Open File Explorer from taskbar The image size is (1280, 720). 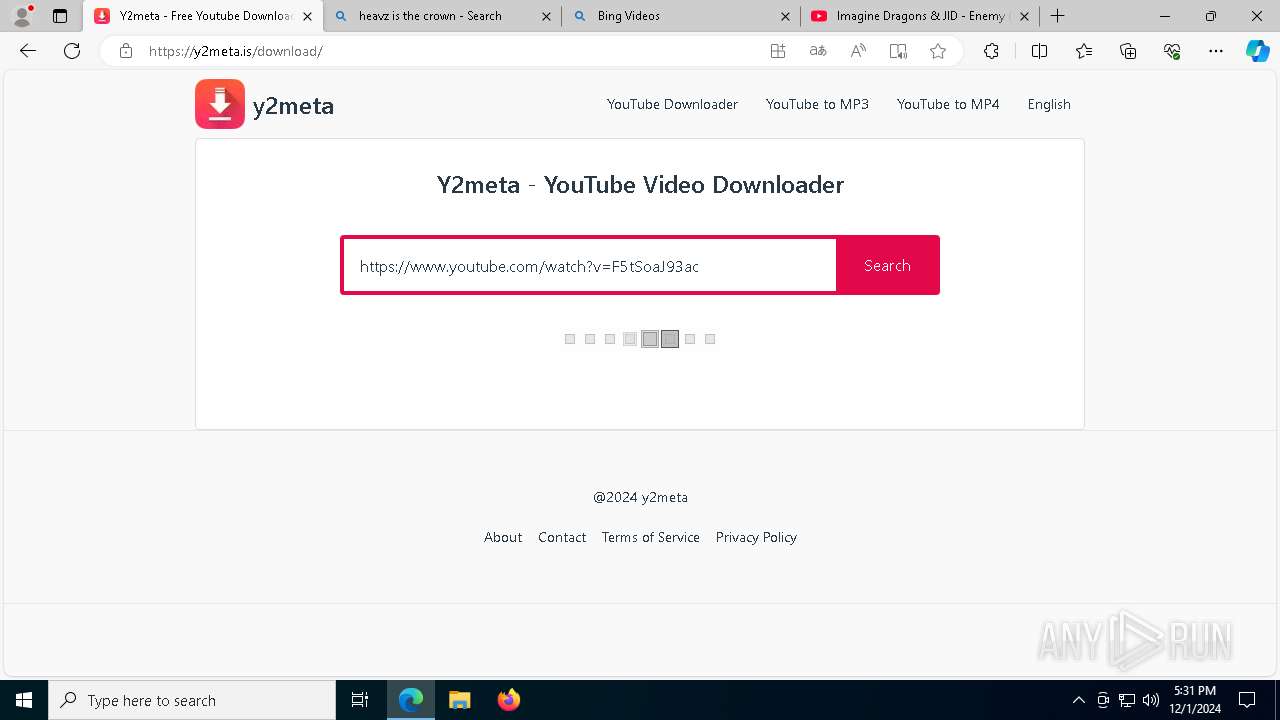tap(460, 700)
